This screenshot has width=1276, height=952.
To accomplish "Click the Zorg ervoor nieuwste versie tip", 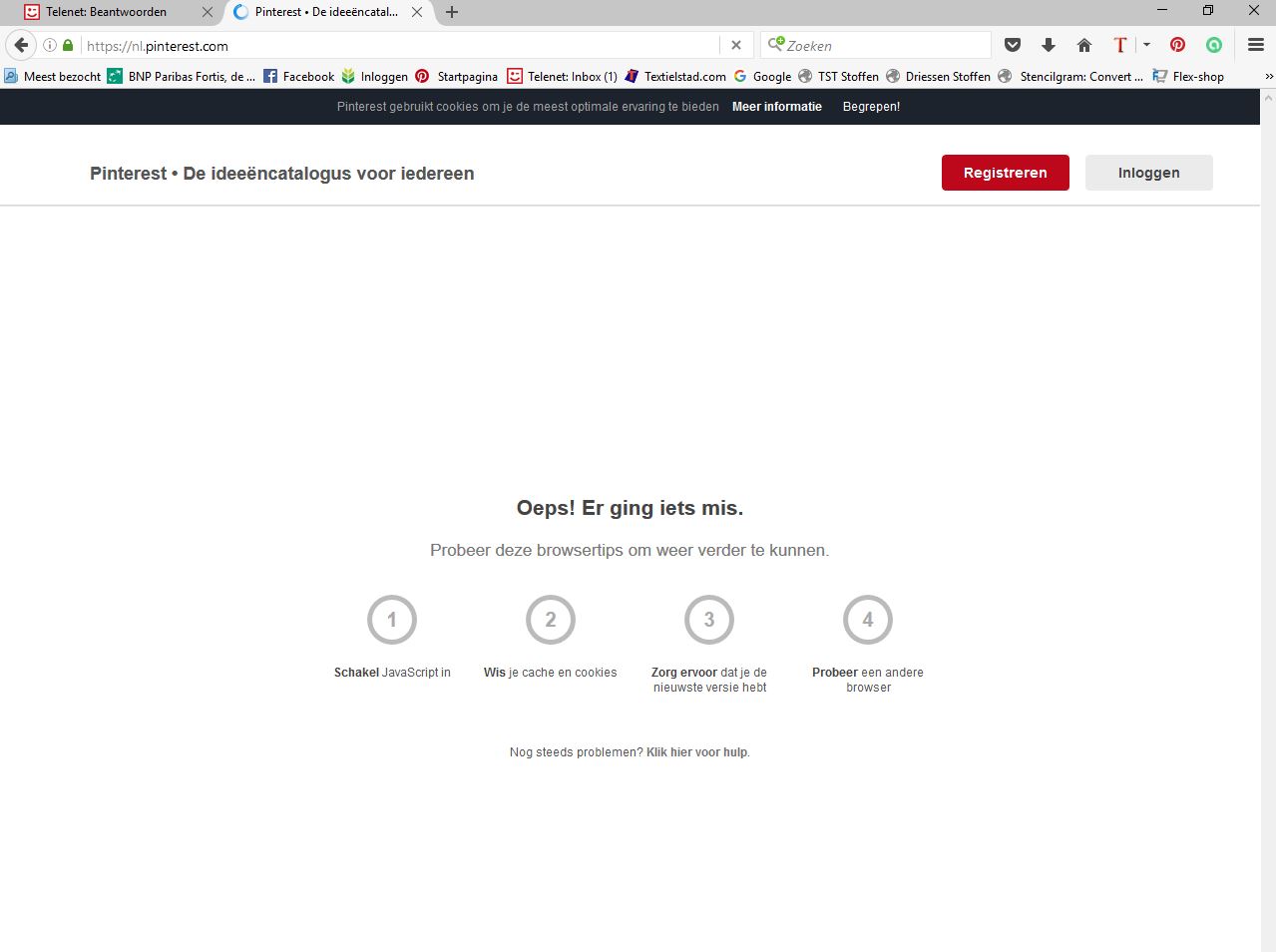I will 709,680.
